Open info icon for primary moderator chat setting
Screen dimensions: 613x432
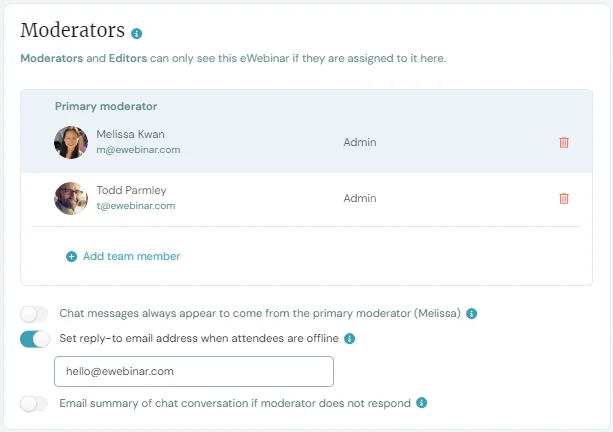point(471,314)
